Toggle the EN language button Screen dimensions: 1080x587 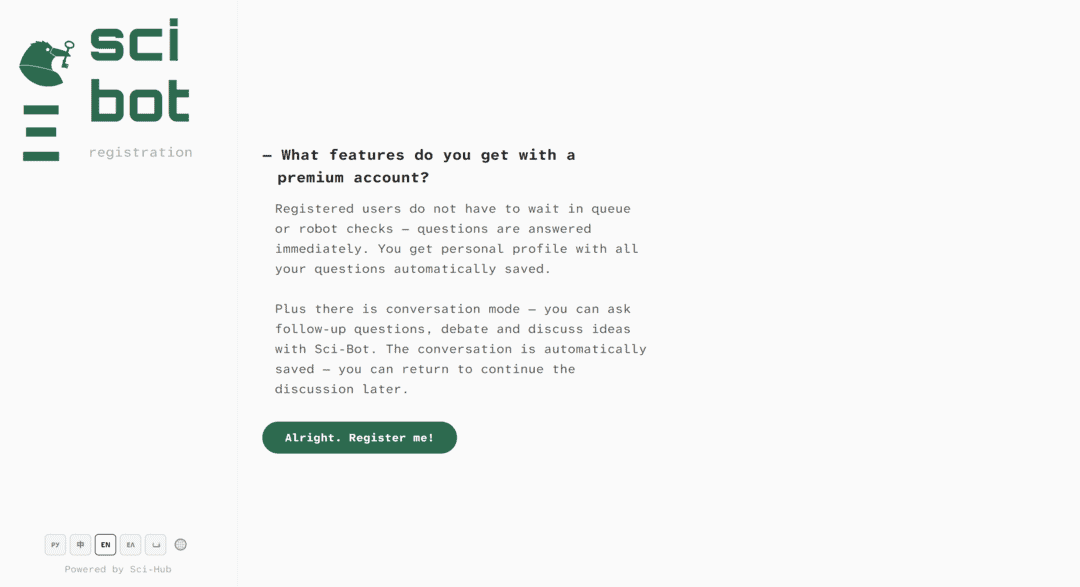[x=105, y=544]
